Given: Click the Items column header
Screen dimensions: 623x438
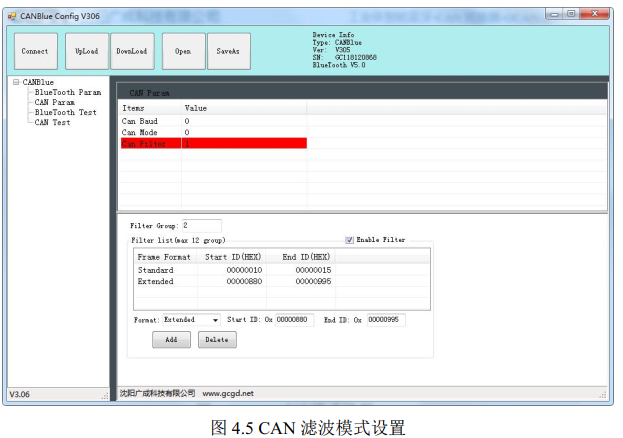Looking at the screenshot, I should click(150, 108).
